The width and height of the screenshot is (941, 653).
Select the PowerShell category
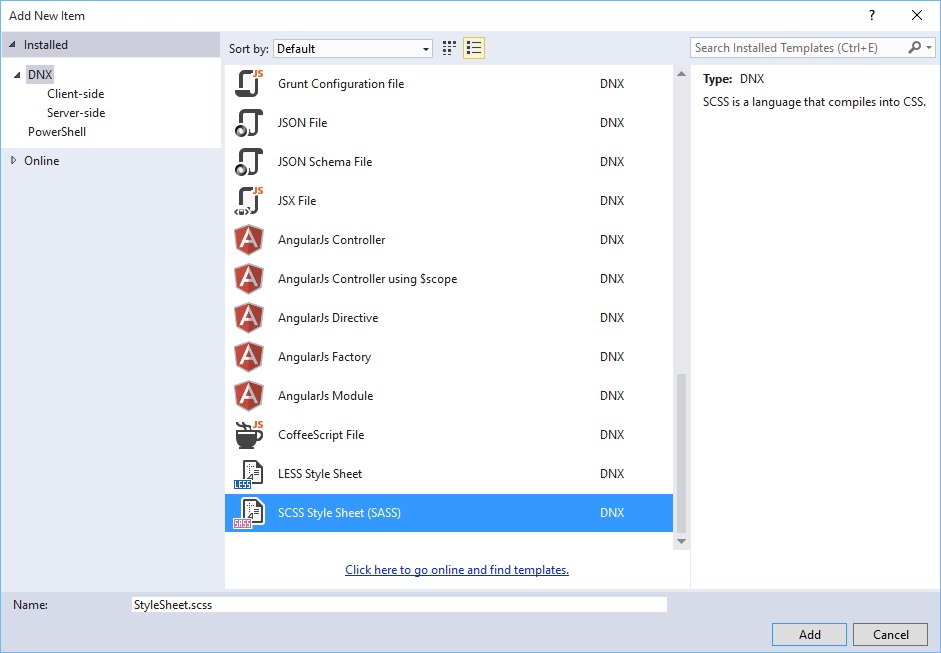(57, 131)
